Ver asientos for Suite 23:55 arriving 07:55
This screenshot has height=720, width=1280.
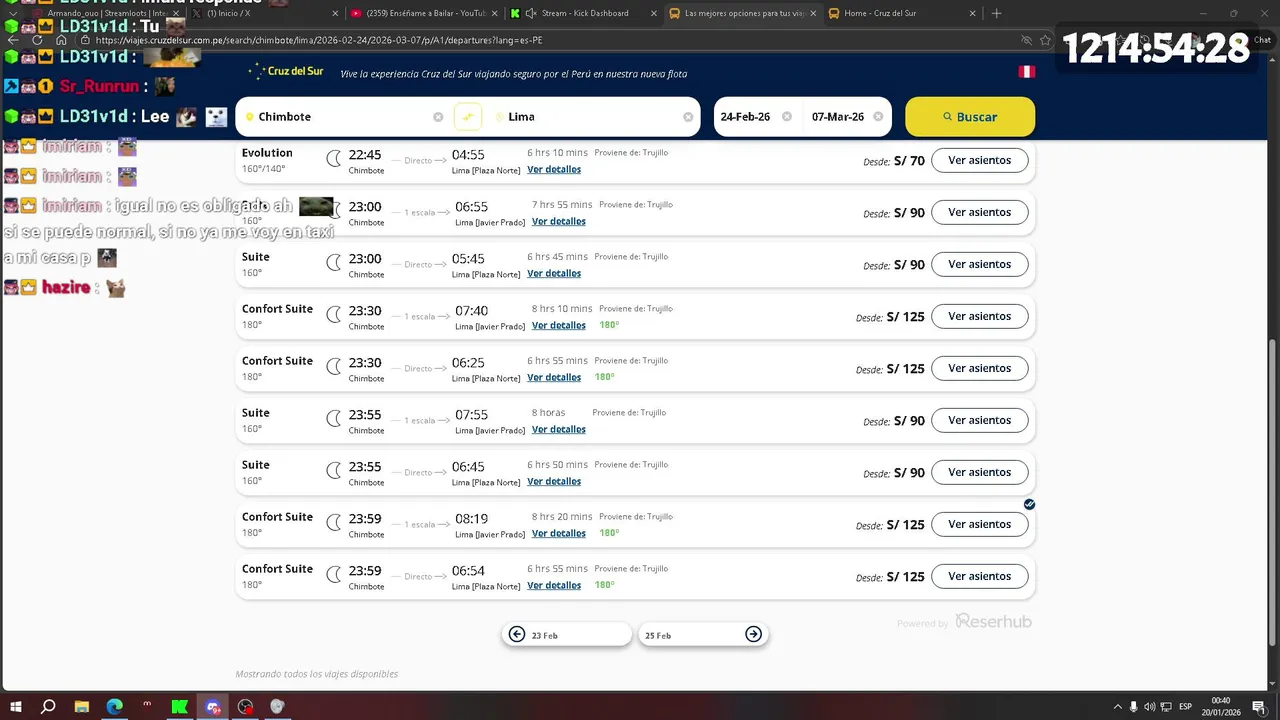979,420
